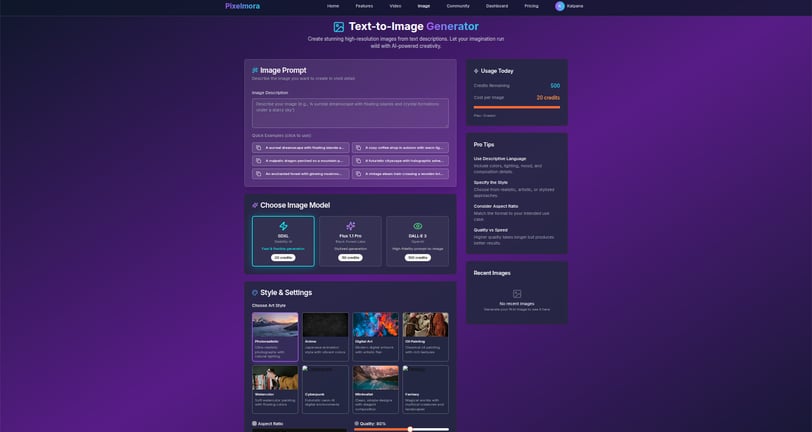This screenshot has width=812, height=432.
Task: Select the Image nav item
Action: [x=424, y=6]
